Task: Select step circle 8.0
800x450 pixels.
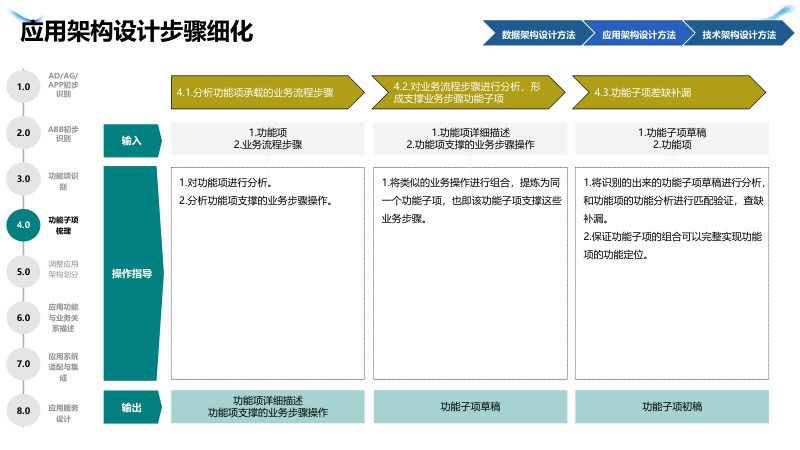Action: [23, 410]
